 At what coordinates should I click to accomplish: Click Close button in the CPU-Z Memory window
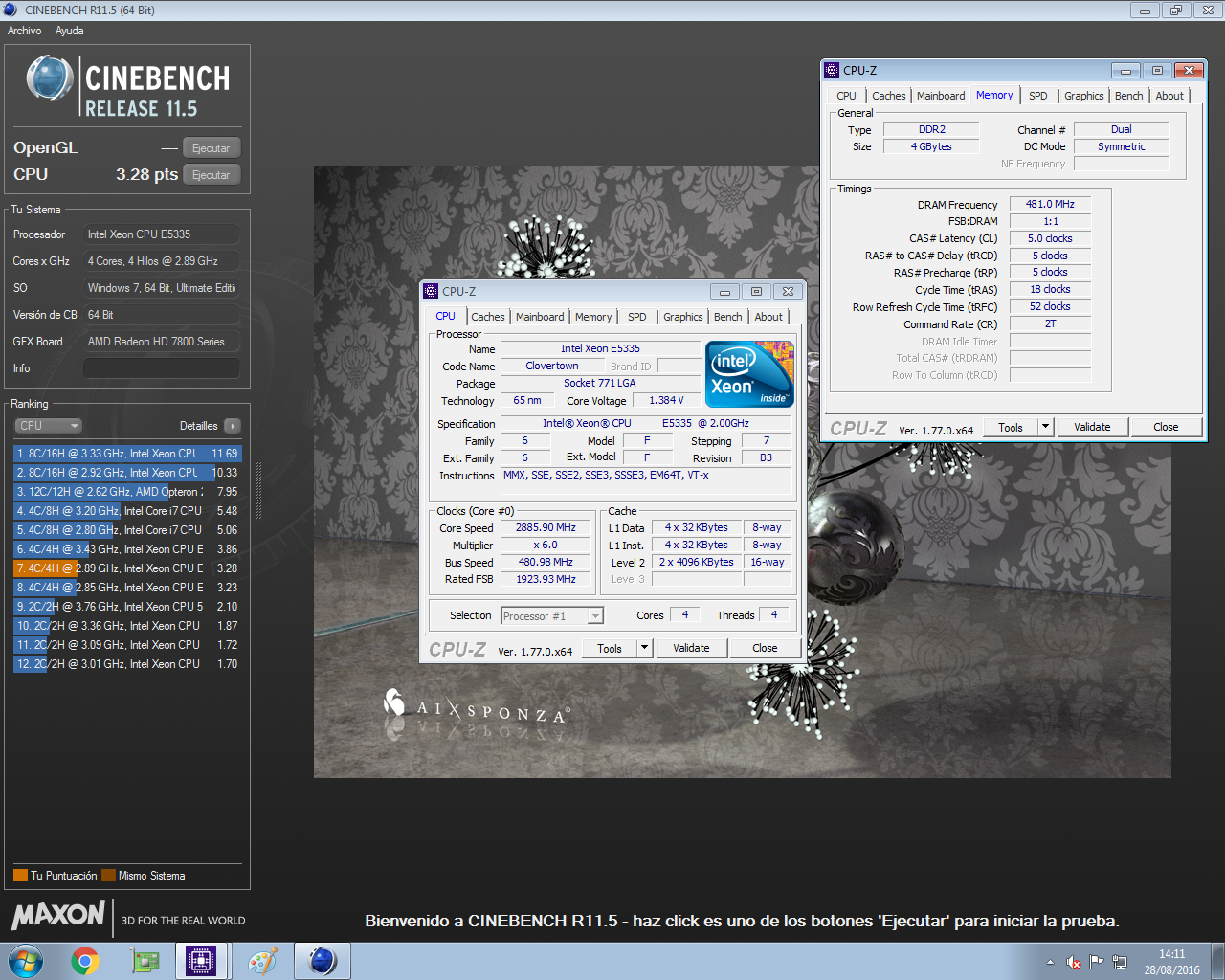[x=1166, y=427]
